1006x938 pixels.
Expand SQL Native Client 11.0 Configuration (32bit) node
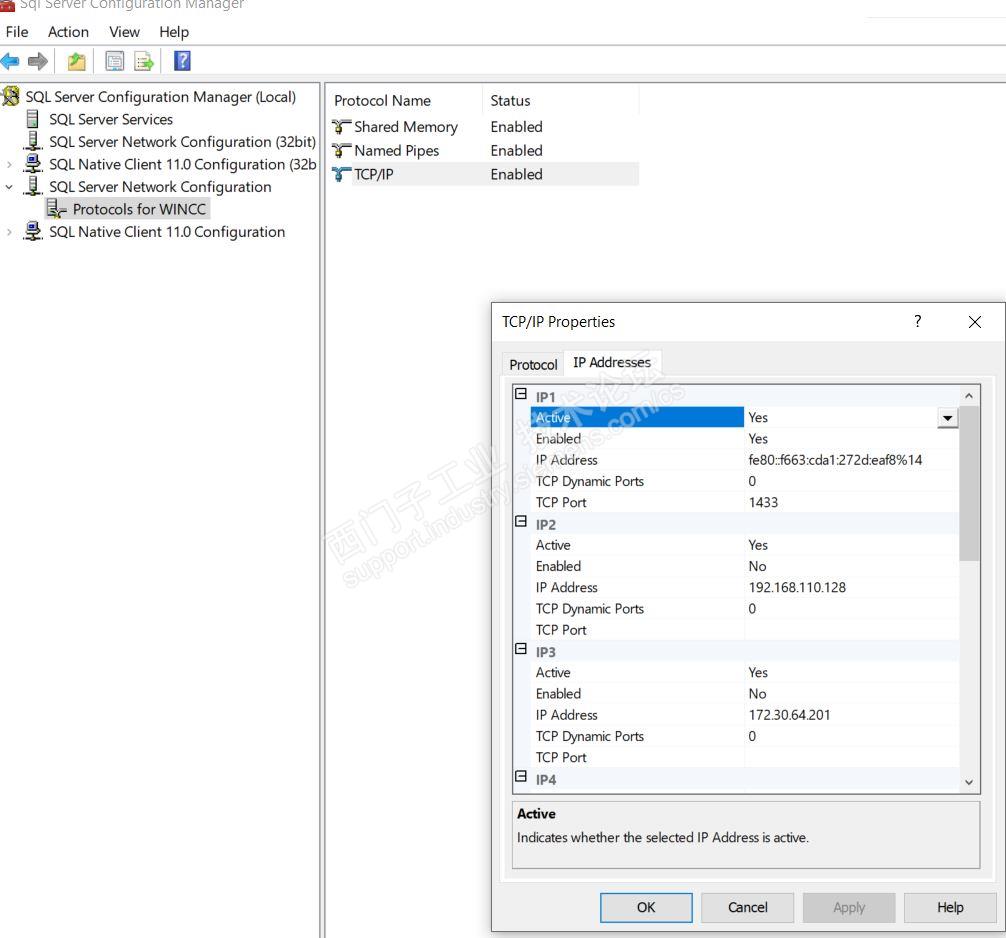point(9,164)
